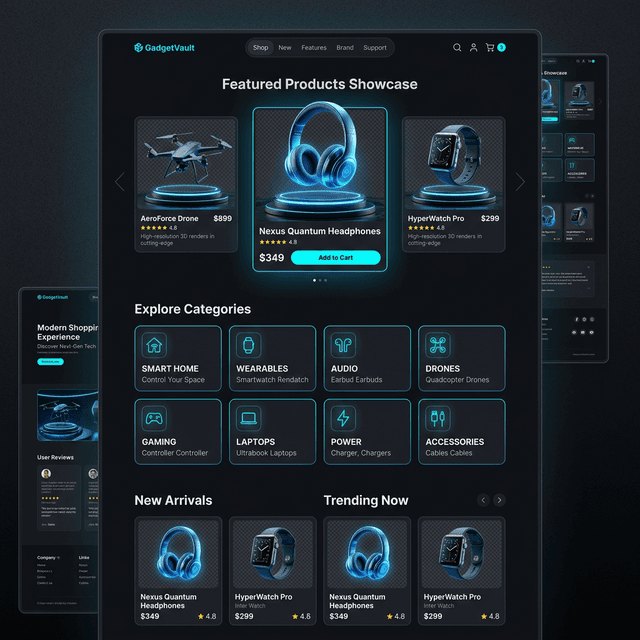Open Nexus Quantum Headphones under Trending Now
The height and width of the screenshot is (640, 640).
point(367,571)
